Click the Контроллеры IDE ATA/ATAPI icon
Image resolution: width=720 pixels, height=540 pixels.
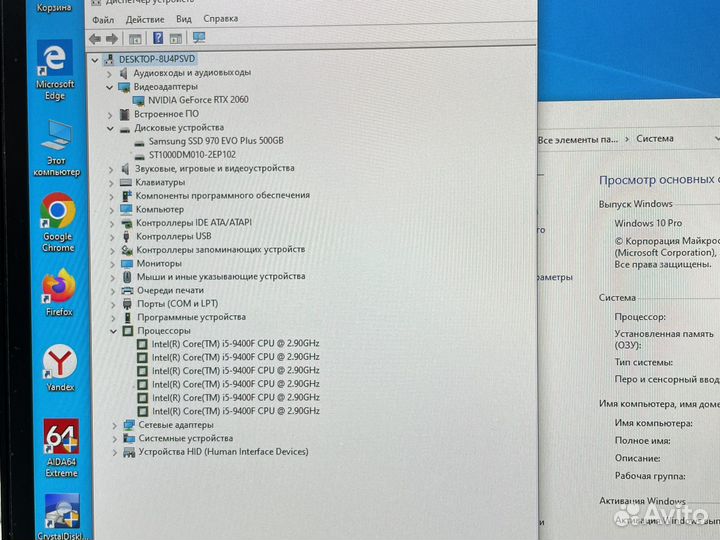point(126,223)
